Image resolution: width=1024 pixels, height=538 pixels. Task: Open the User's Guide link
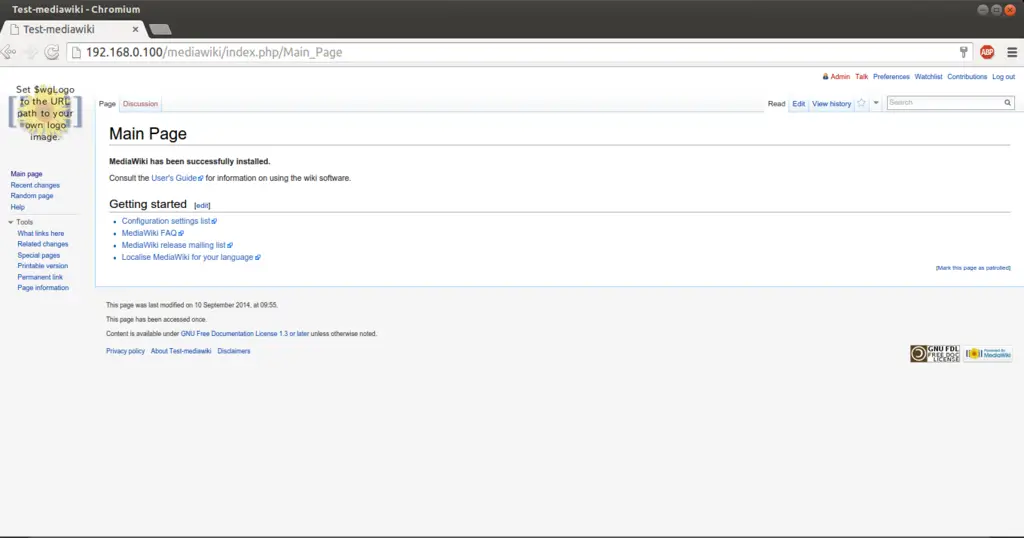177,178
